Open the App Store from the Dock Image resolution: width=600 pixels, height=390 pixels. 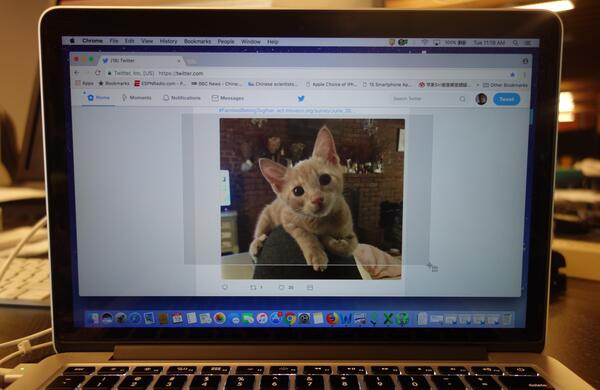coord(276,318)
